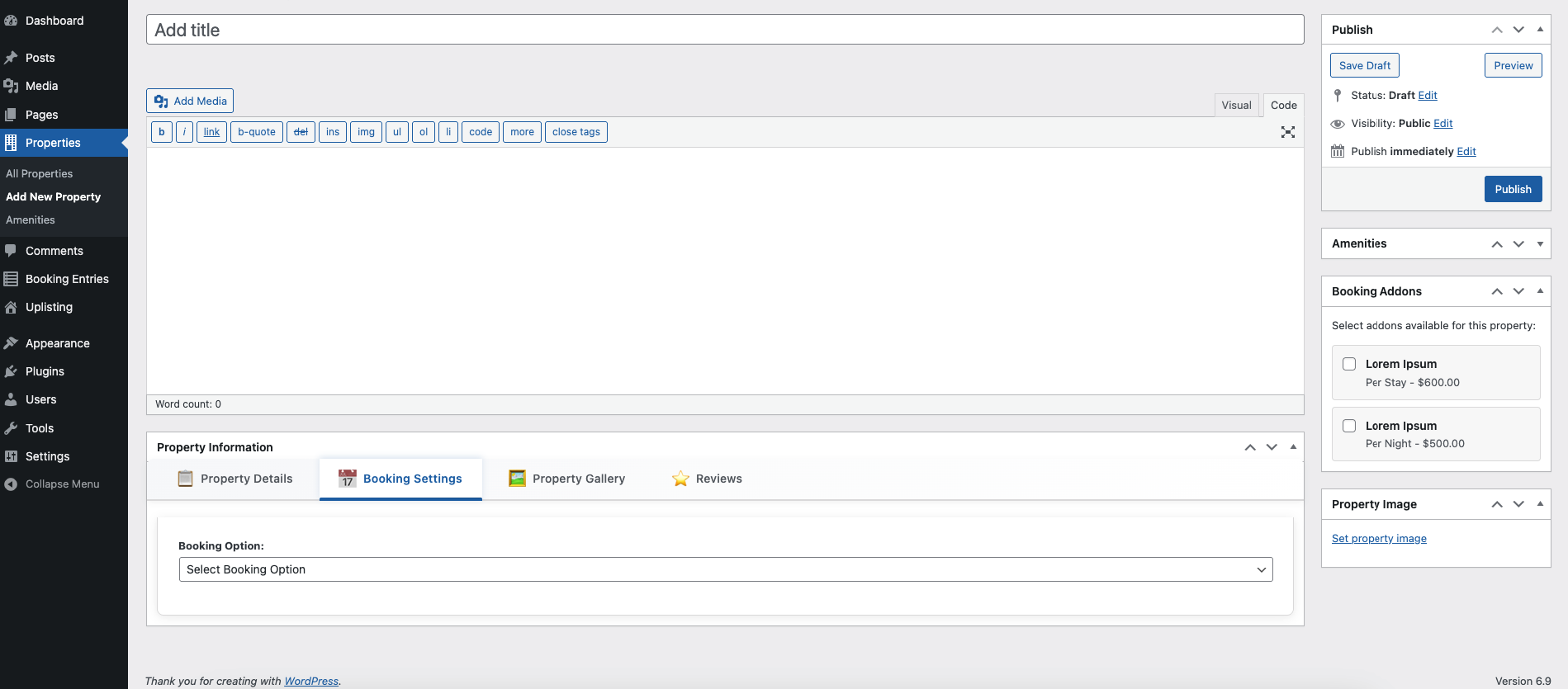
Task: Click the blue Publish button
Action: coord(1513,189)
